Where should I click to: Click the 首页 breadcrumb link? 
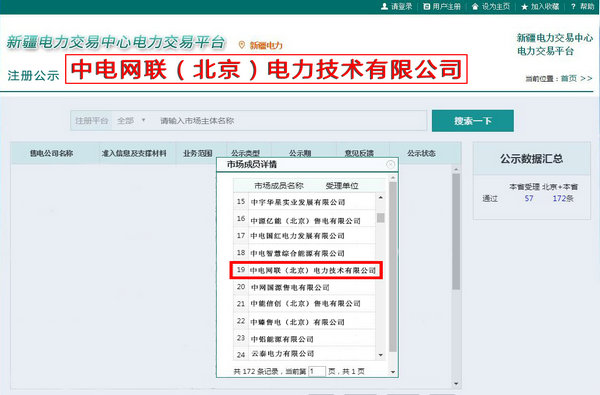(569, 78)
